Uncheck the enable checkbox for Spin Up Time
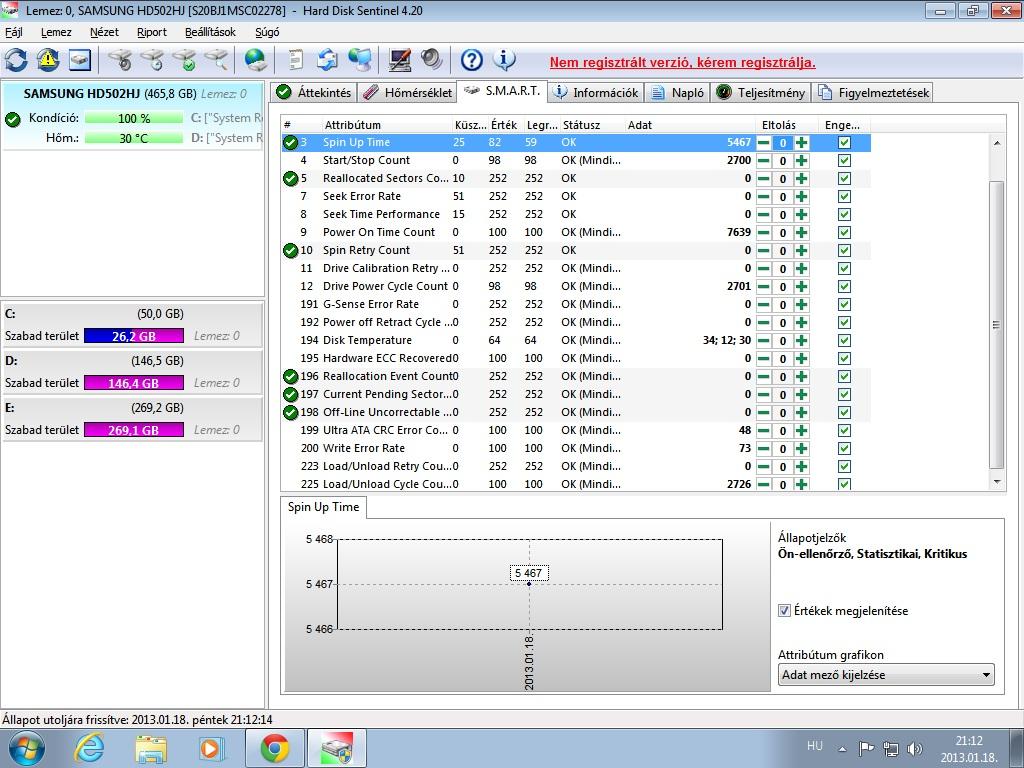The image size is (1024, 768). (x=844, y=142)
